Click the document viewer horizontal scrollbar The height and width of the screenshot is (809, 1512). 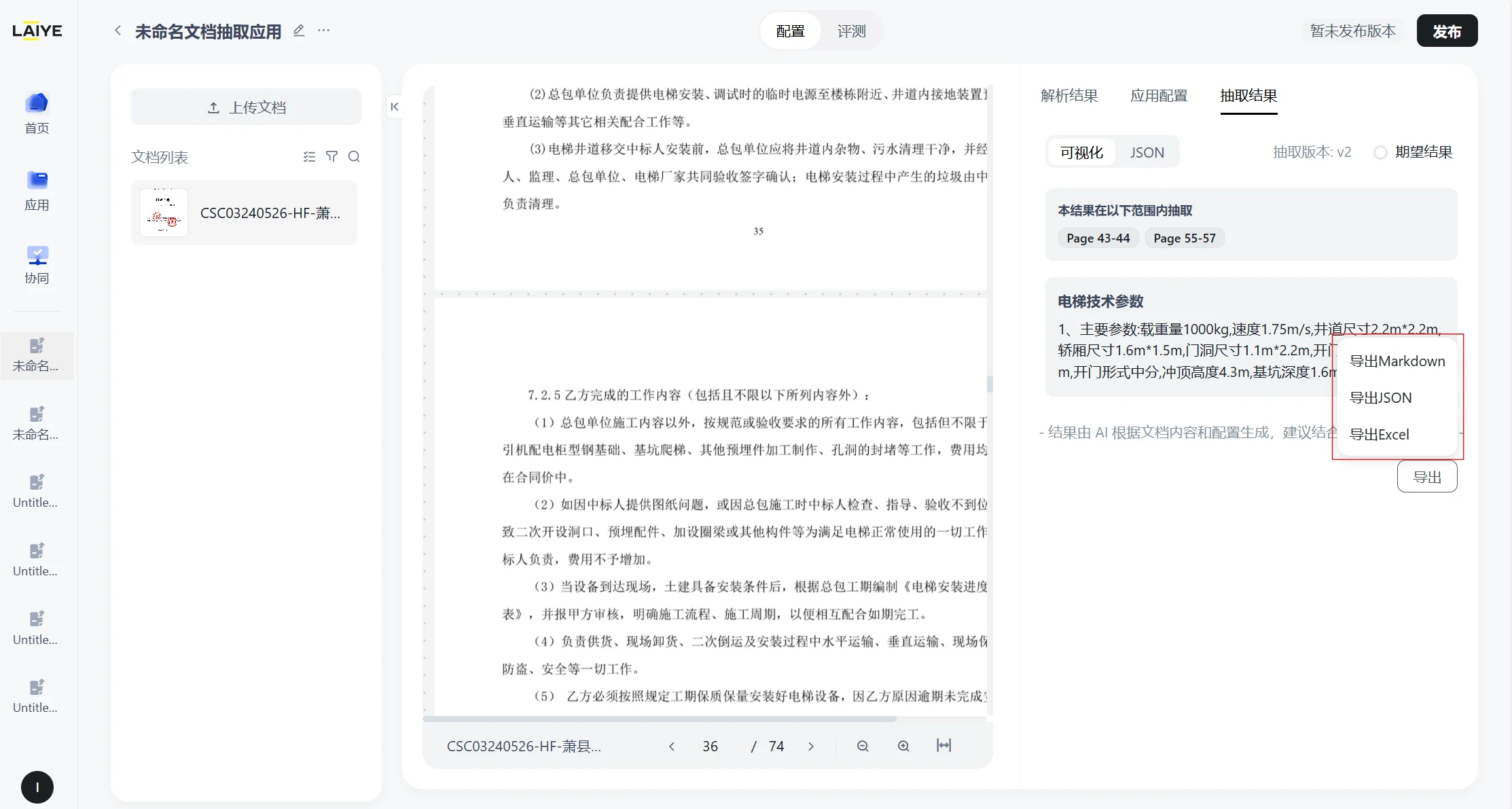click(x=660, y=719)
